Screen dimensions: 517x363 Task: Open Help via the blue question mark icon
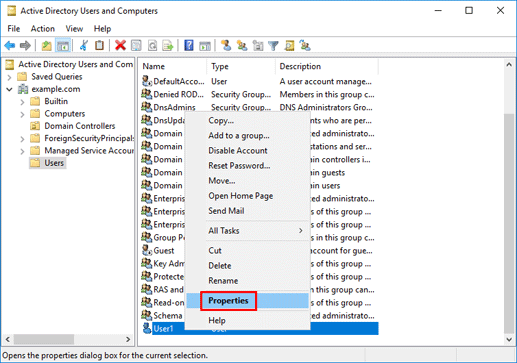(x=189, y=45)
